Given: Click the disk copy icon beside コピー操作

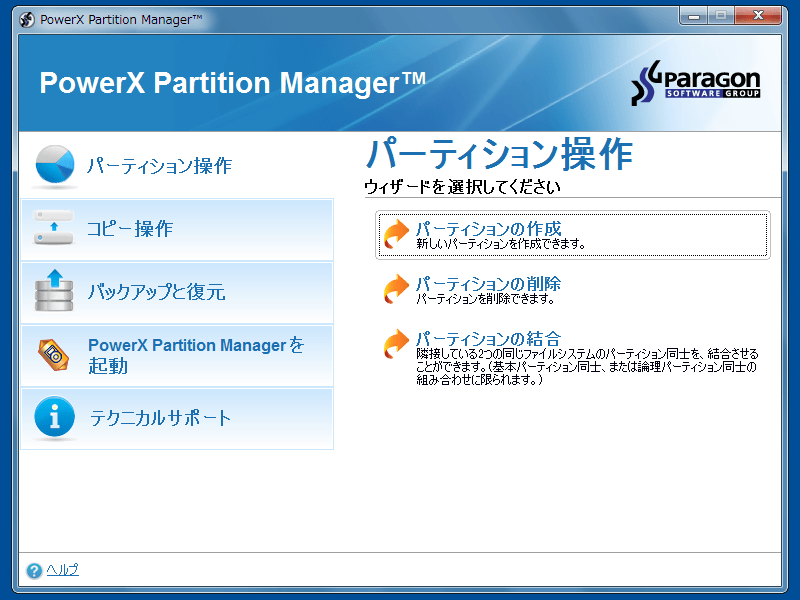Looking at the screenshot, I should pos(54,228).
